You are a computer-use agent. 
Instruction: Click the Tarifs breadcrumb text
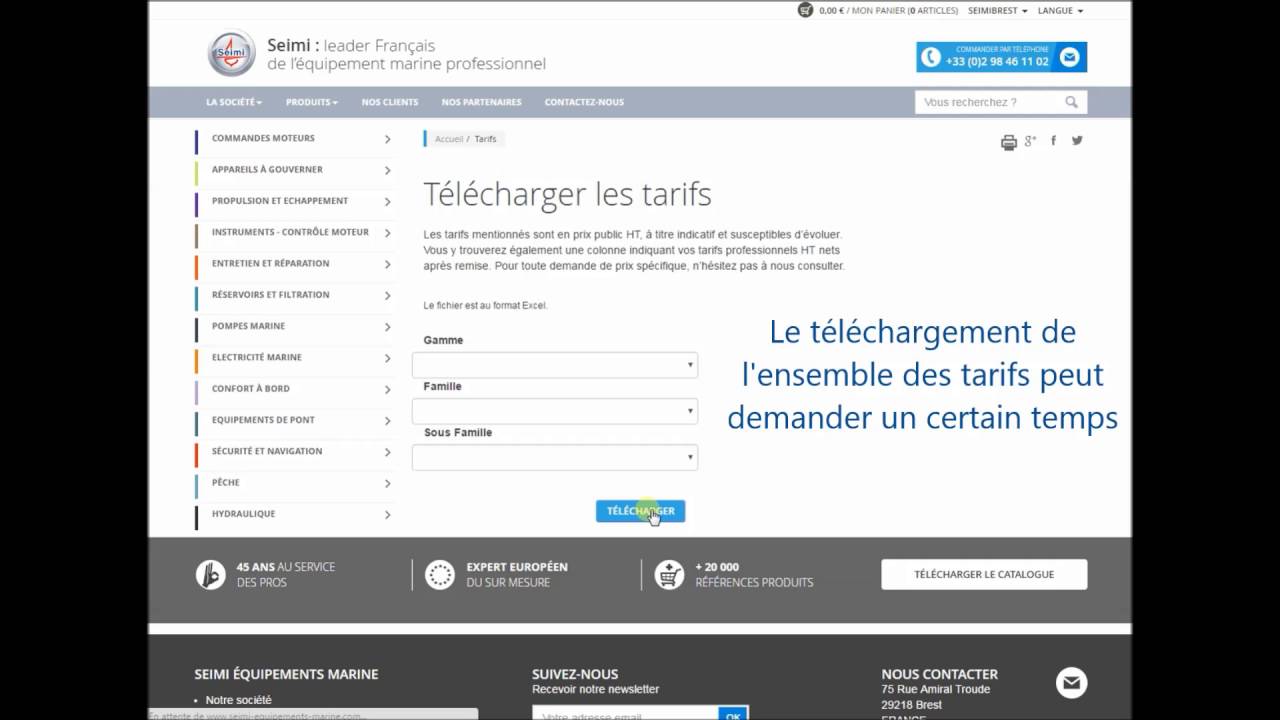[x=485, y=139]
